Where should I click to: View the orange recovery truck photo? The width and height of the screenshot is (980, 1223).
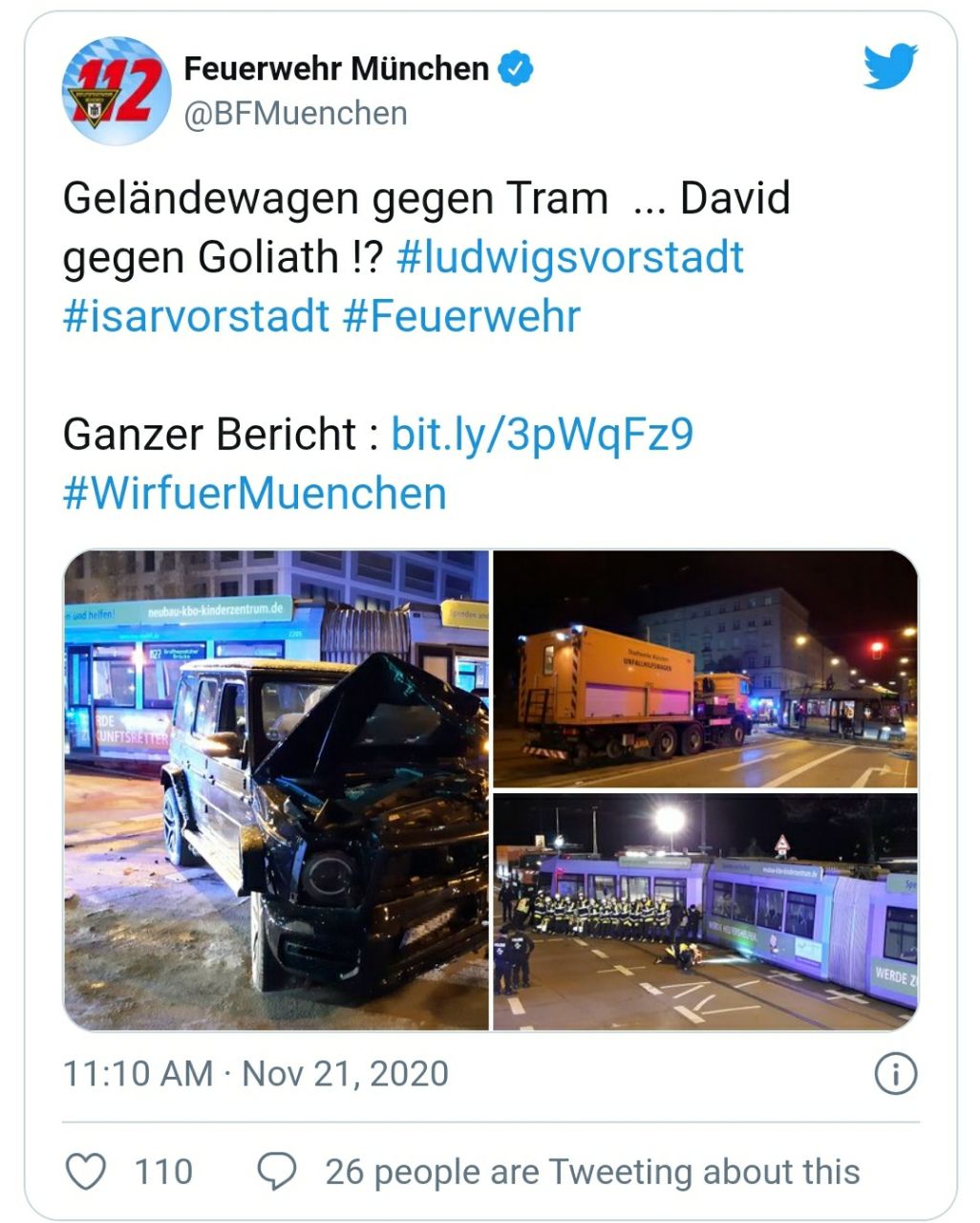pyautogui.click(x=705, y=669)
